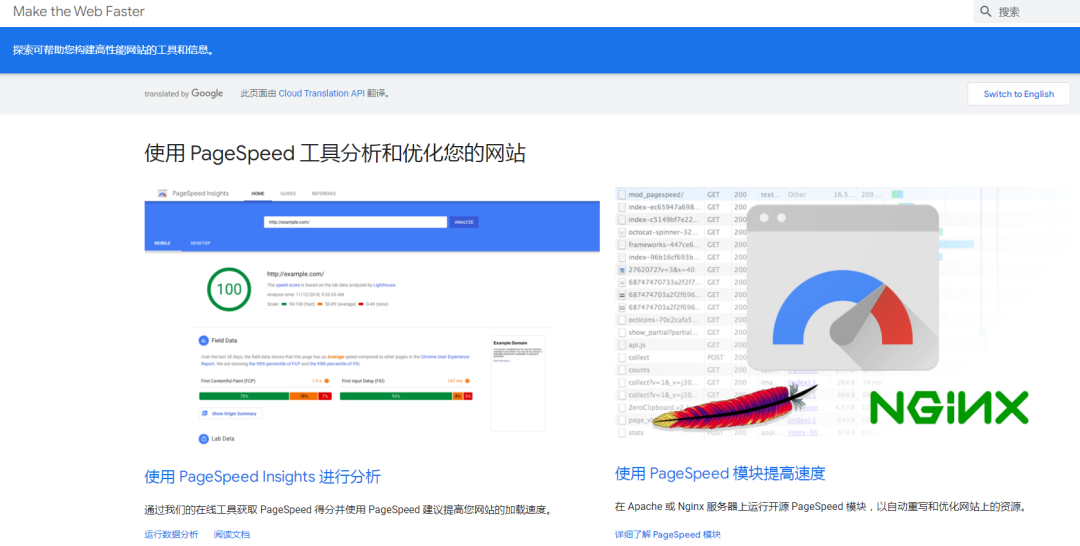
Task: Click the translated by Google logo
Action: pyautogui.click(x=184, y=94)
